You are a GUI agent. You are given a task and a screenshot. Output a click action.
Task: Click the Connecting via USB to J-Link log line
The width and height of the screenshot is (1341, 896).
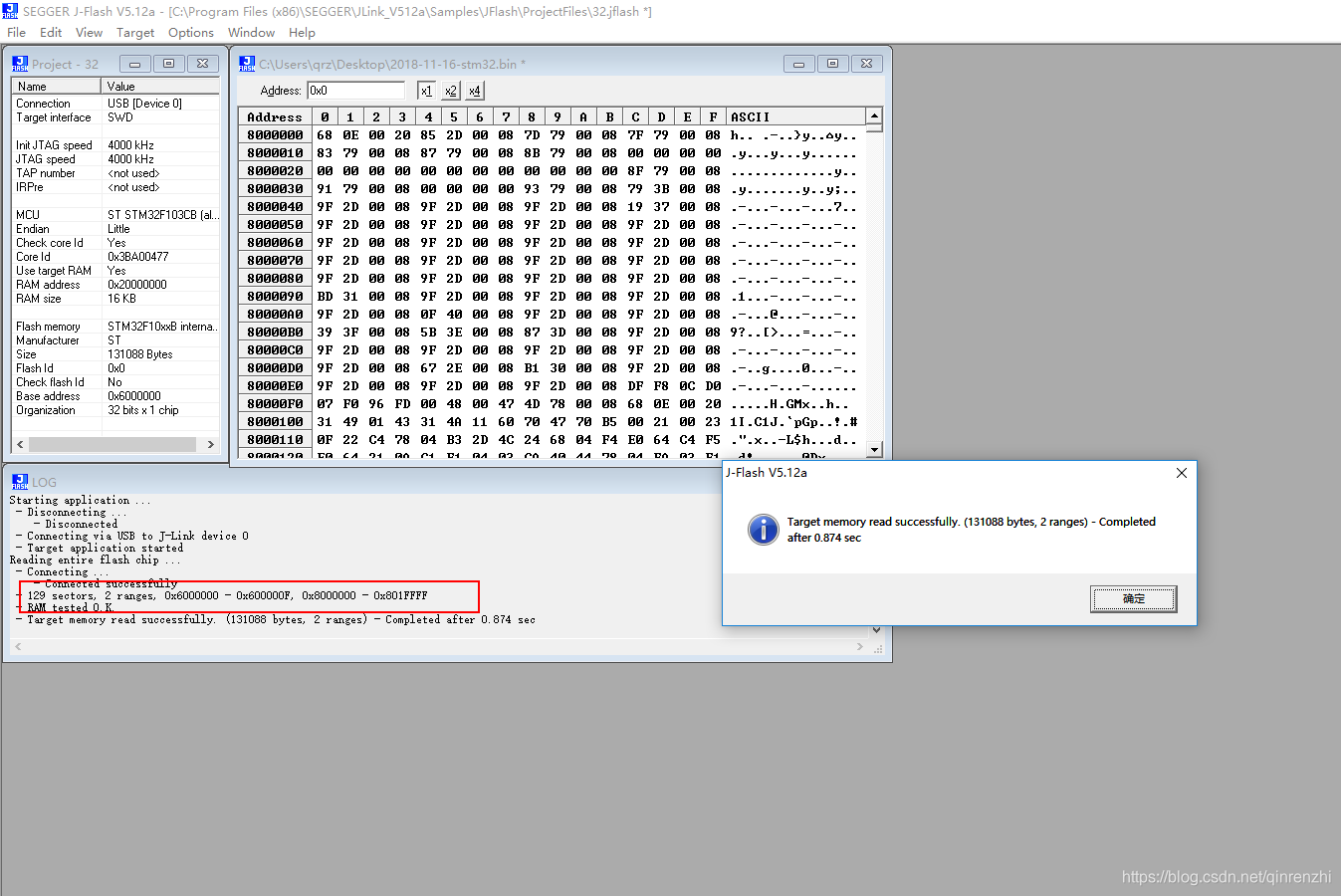137,536
